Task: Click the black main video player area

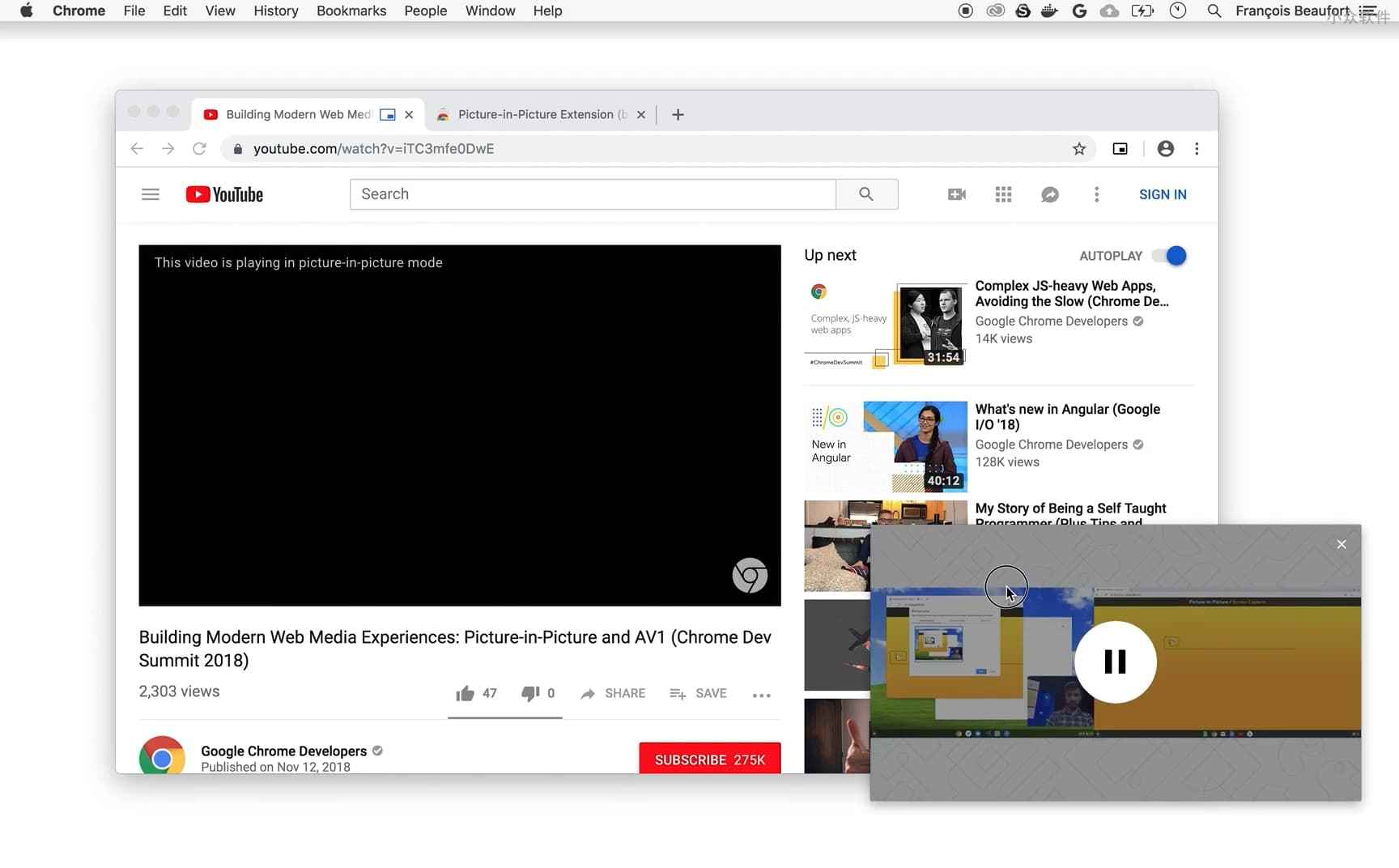Action: [x=460, y=426]
